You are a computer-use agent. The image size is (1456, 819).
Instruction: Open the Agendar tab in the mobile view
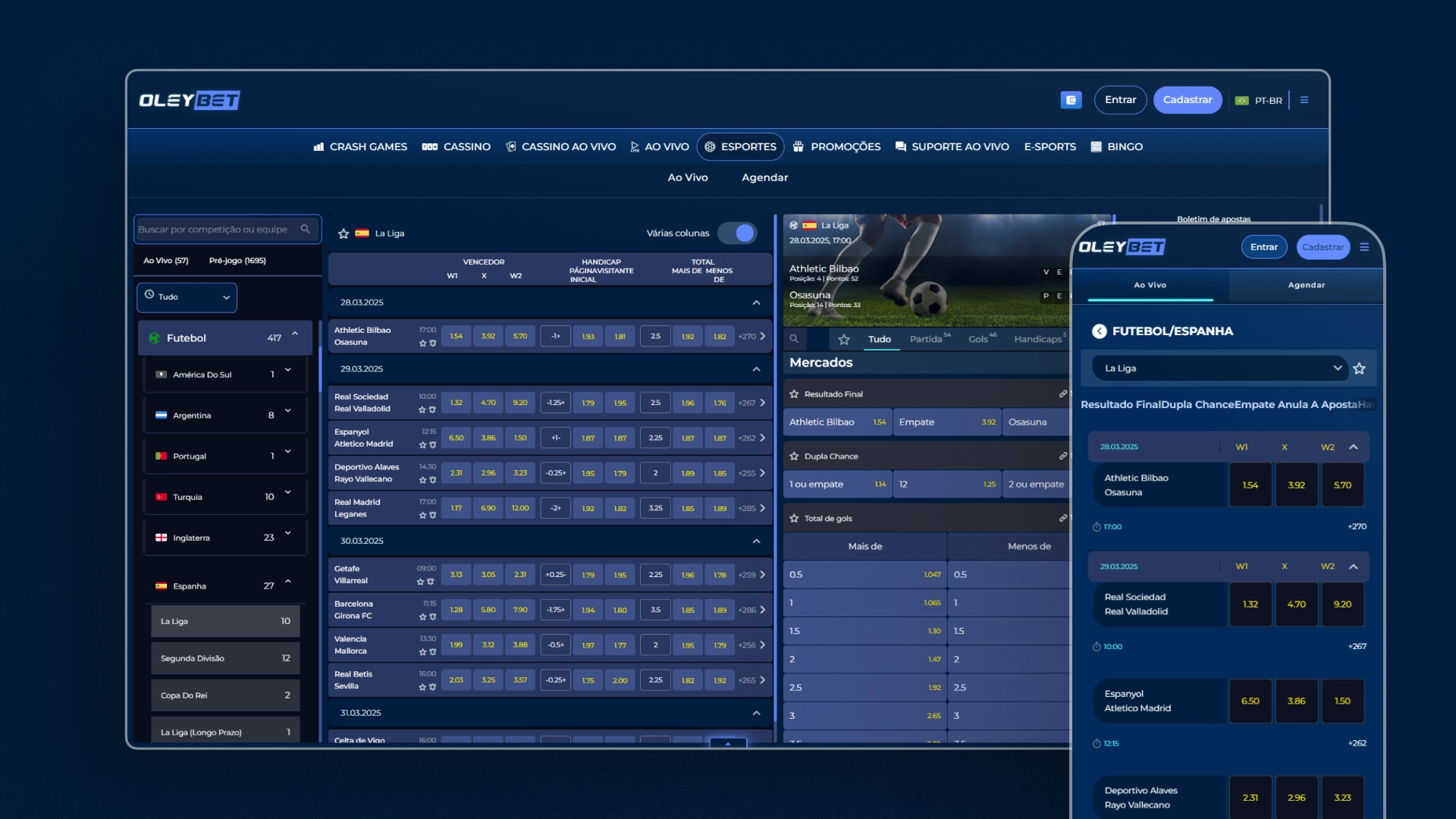pos(1306,285)
